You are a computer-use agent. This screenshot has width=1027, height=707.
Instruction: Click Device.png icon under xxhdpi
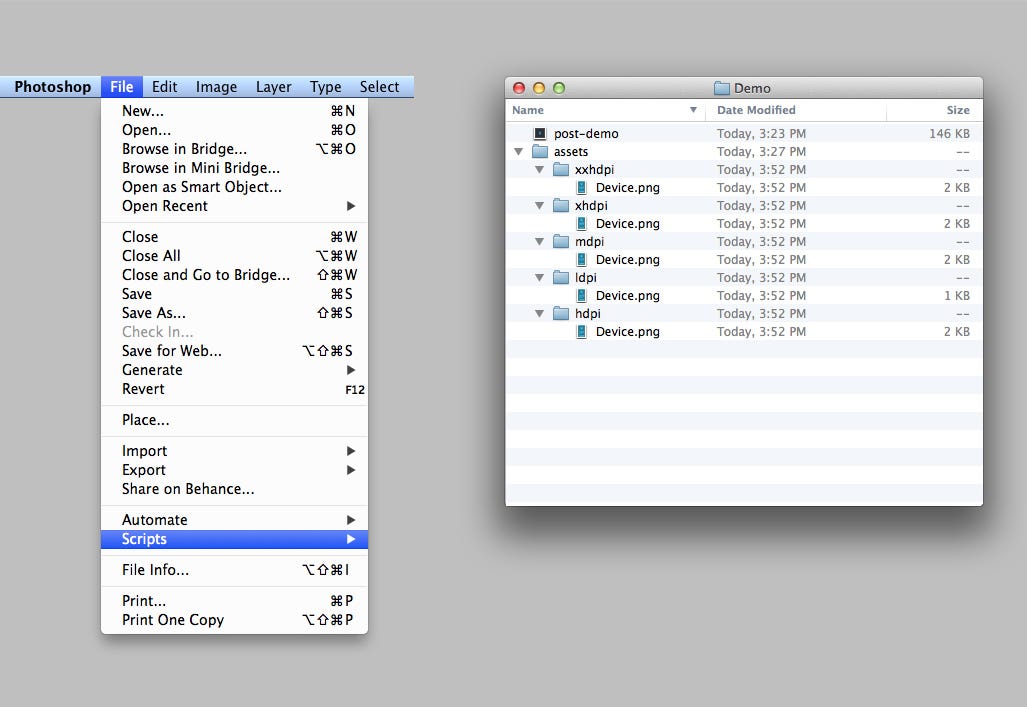pos(582,187)
